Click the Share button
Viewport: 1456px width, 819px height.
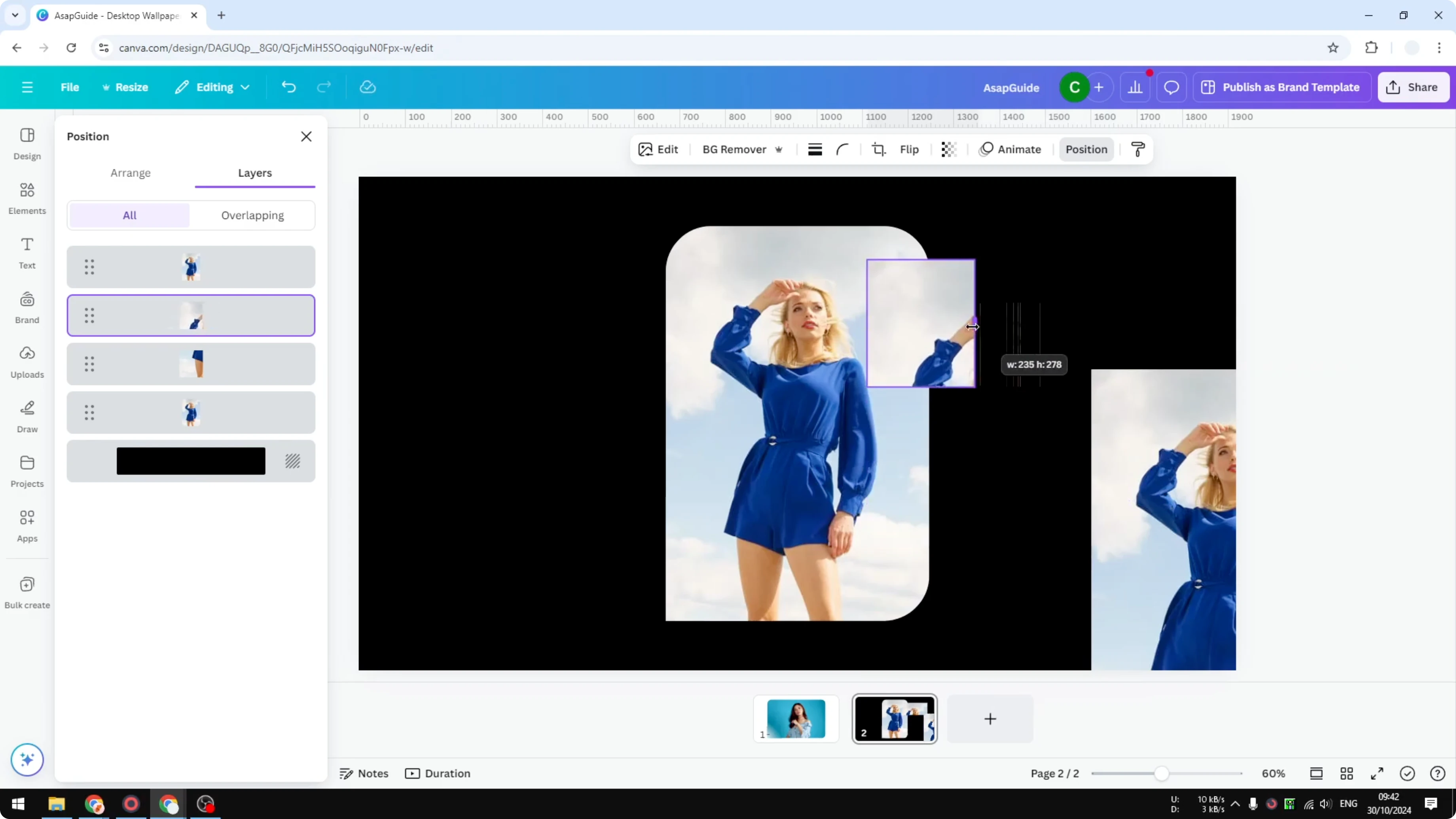(x=1413, y=87)
